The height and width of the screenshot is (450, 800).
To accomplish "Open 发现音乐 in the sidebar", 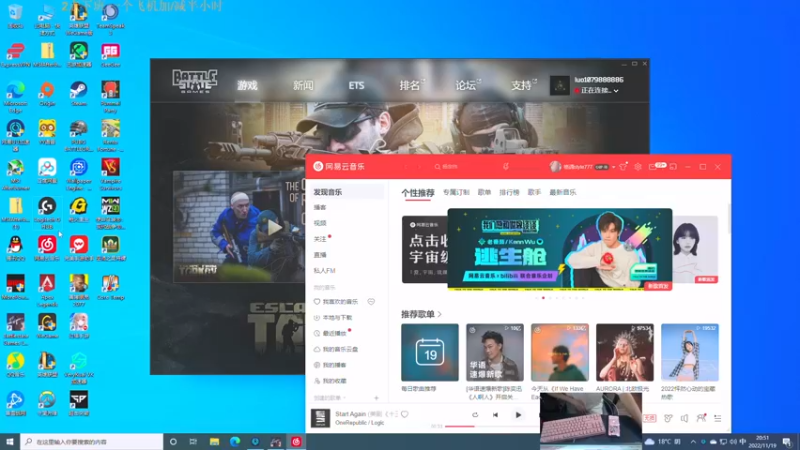I will [347, 192].
